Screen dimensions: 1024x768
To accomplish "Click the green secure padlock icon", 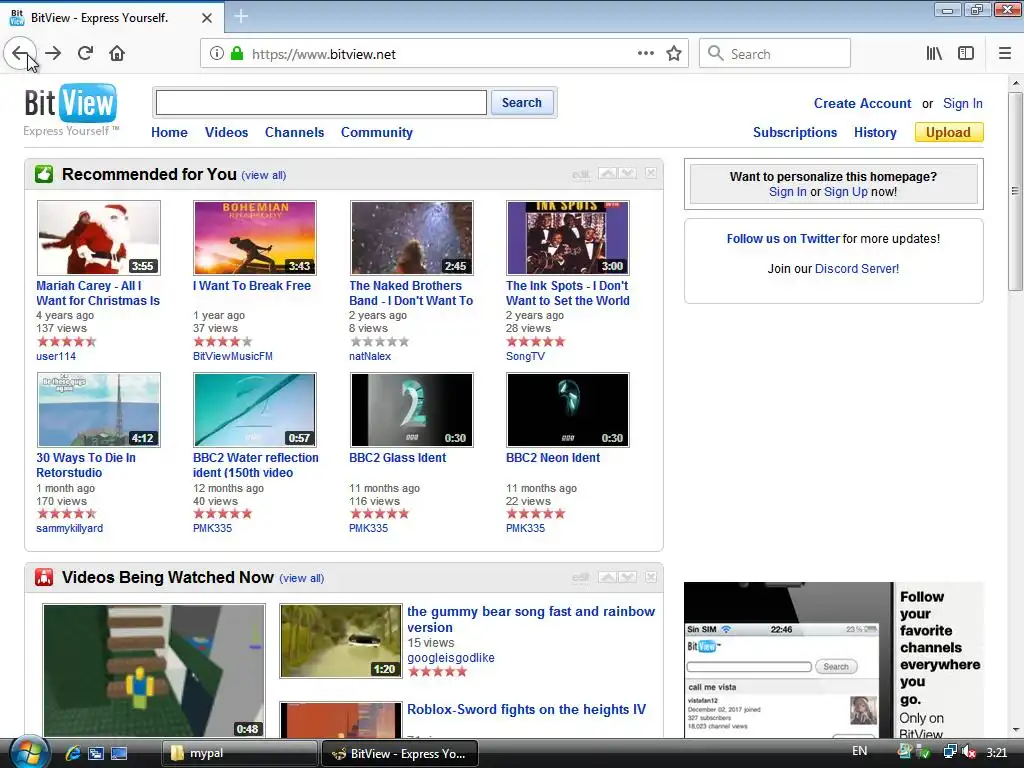I will [x=237, y=54].
